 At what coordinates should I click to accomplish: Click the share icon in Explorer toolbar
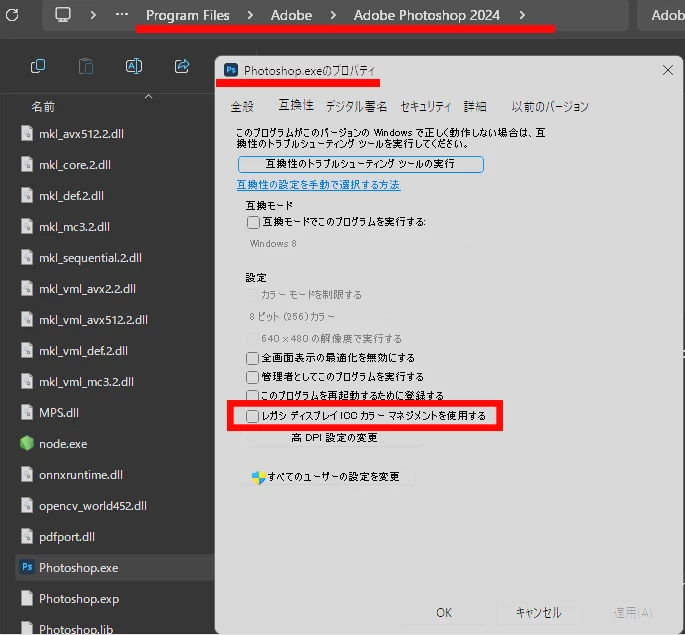coord(182,66)
